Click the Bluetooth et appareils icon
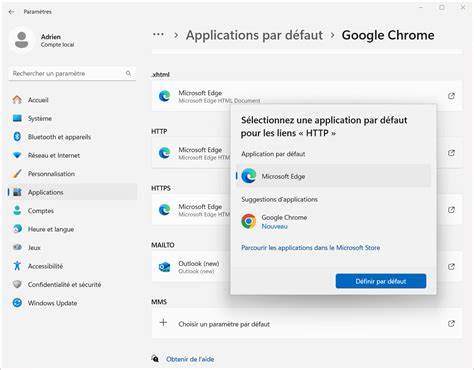 [17, 137]
